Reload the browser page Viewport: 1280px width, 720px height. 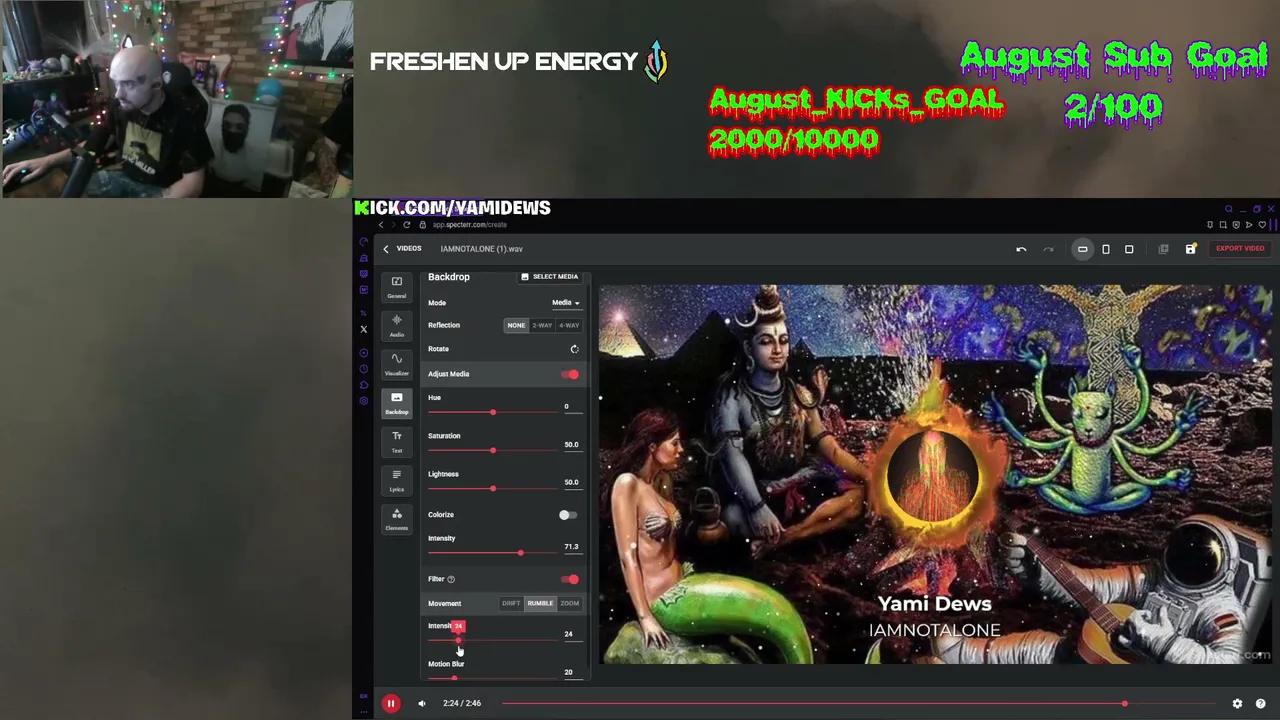click(406, 225)
